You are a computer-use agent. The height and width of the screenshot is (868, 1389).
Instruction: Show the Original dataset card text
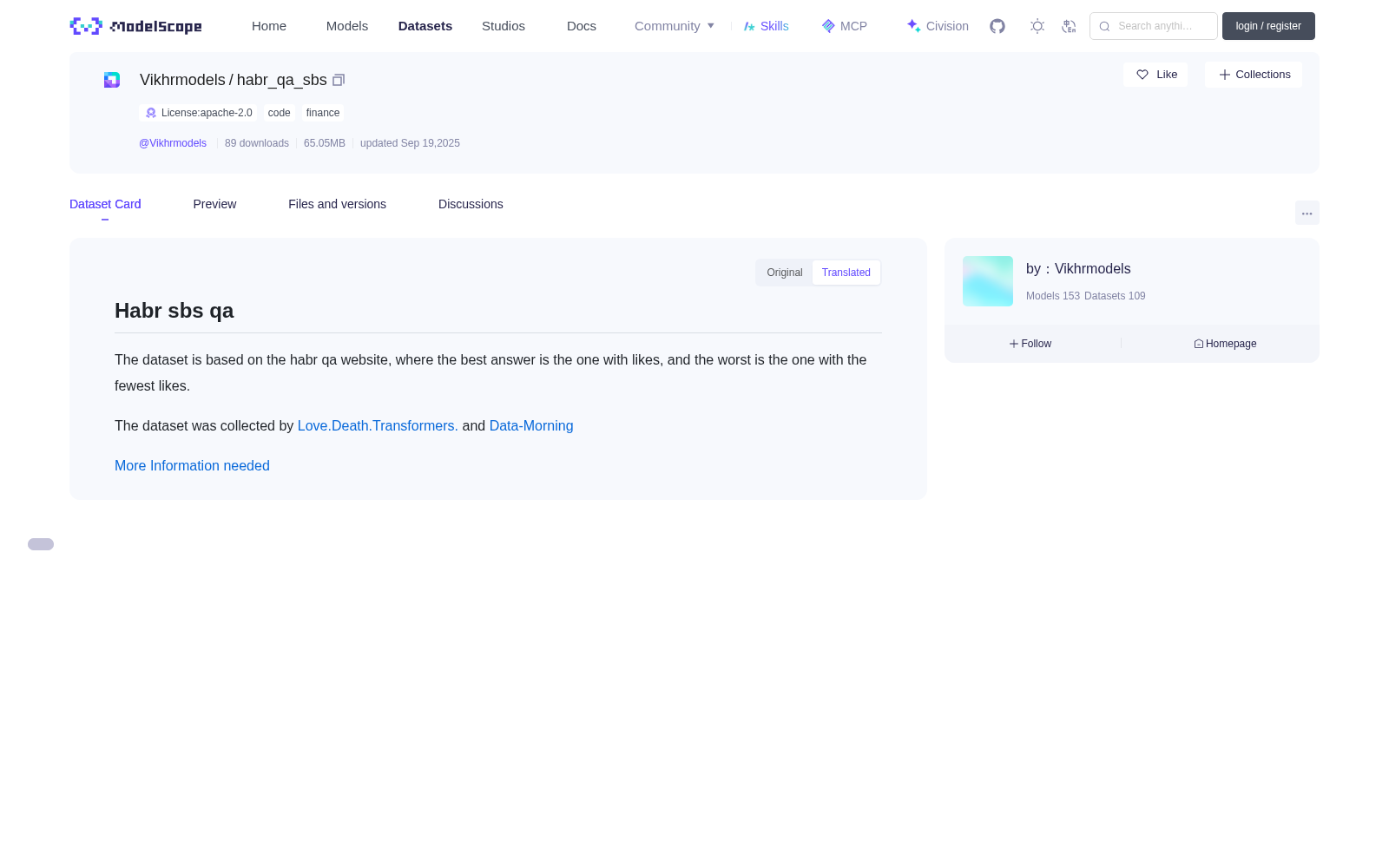785,273
